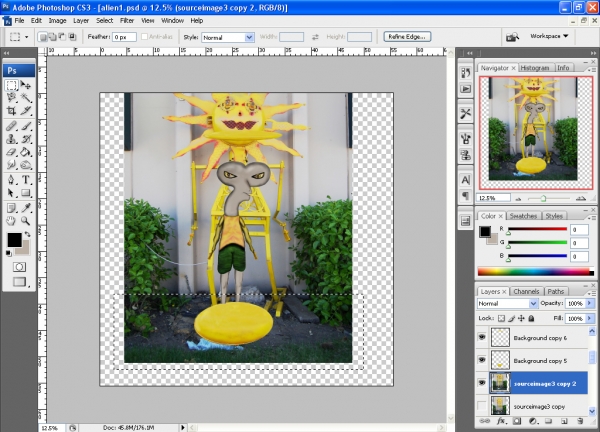Select the Zoom tool
Viewport: 600px width, 432px height.
pos(26,221)
